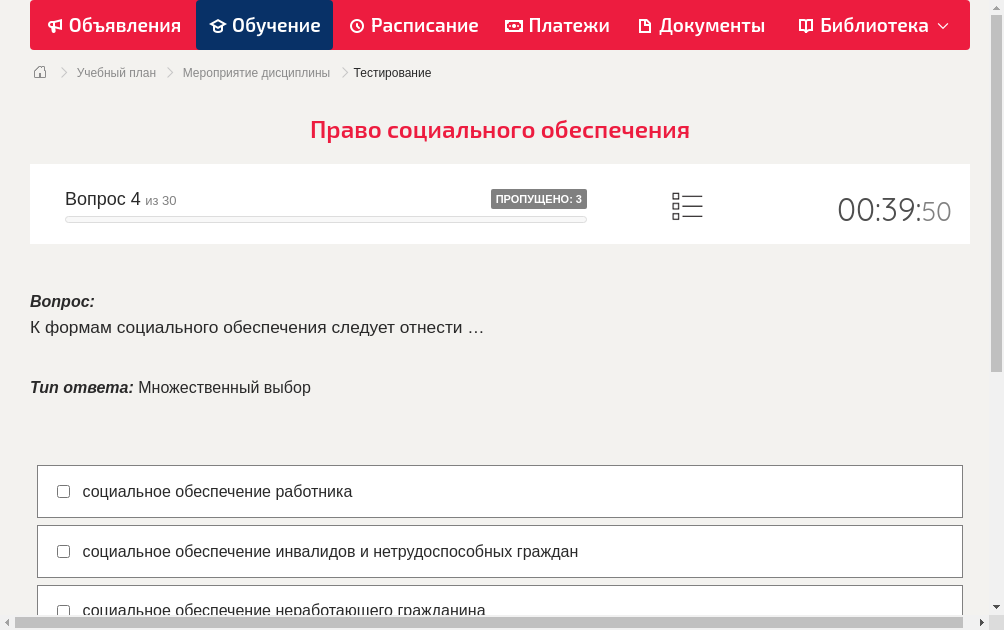The height and width of the screenshot is (630, 1004).
Task: Click the payment card icon beside Платежи
Action: [x=513, y=25]
